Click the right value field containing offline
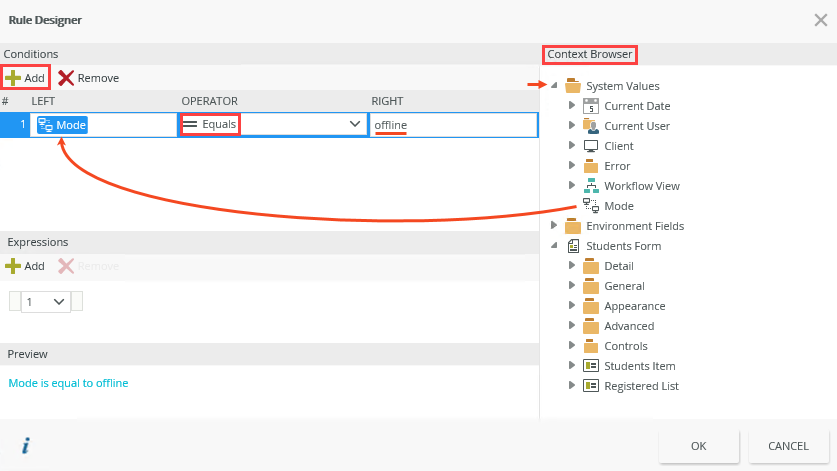This screenshot has height=471, width=837. 452,125
